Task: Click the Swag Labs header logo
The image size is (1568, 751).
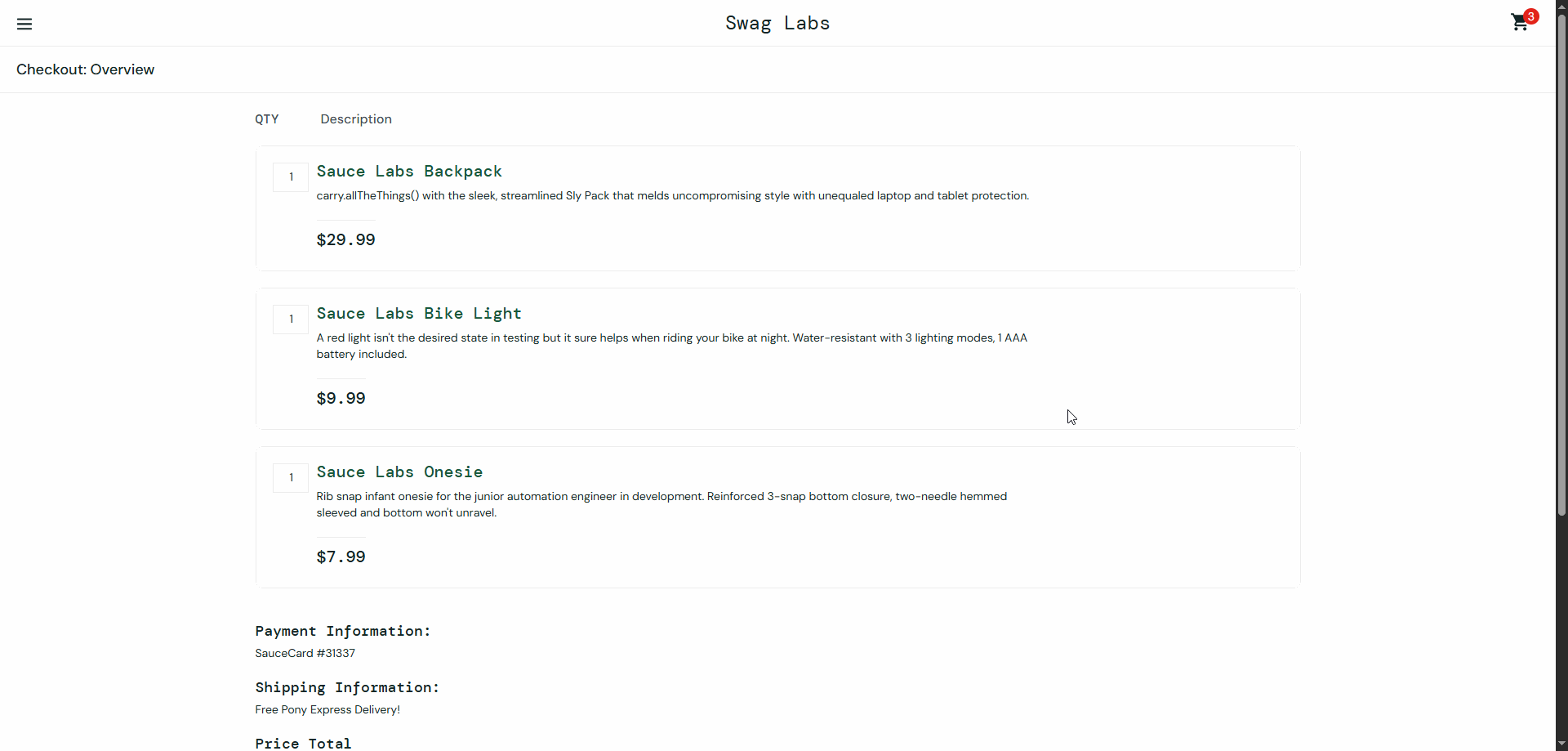Action: (x=777, y=24)
